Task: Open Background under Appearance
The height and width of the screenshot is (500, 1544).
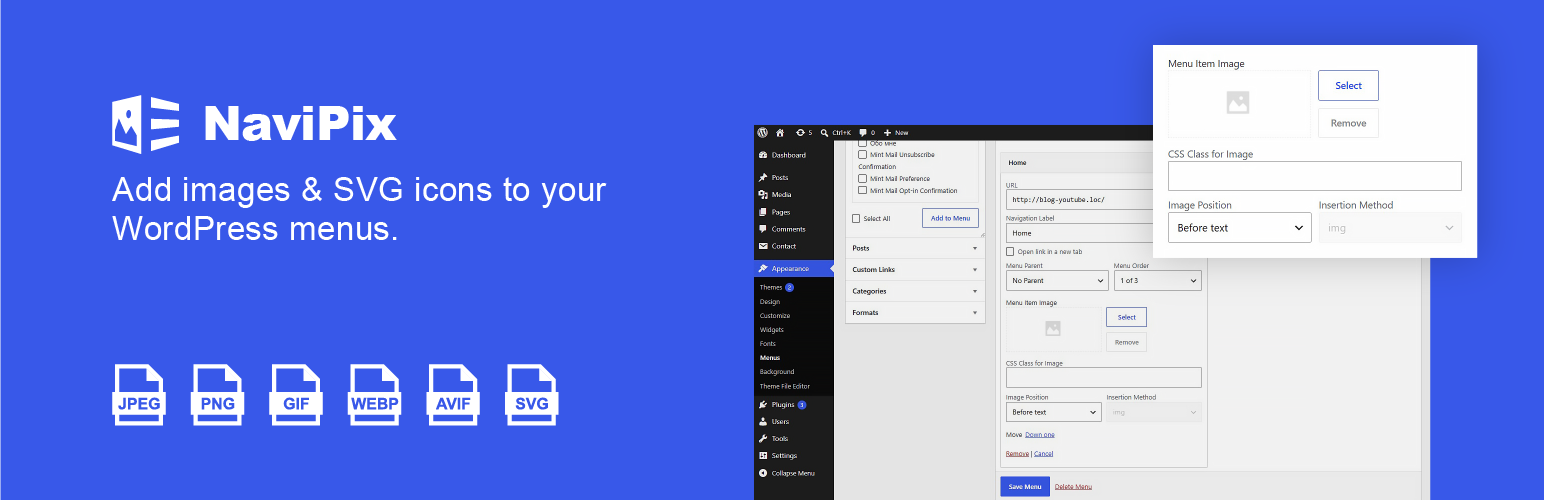Action: click(x=777, y=372)
